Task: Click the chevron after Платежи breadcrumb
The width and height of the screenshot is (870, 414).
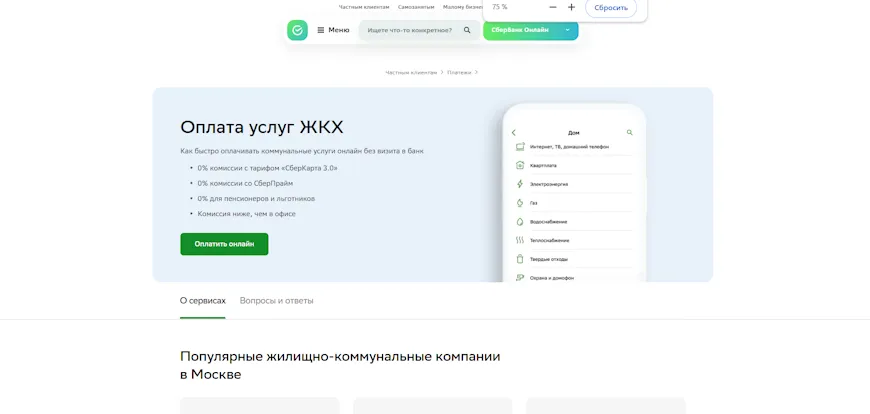Action: [x=477, y=72]
